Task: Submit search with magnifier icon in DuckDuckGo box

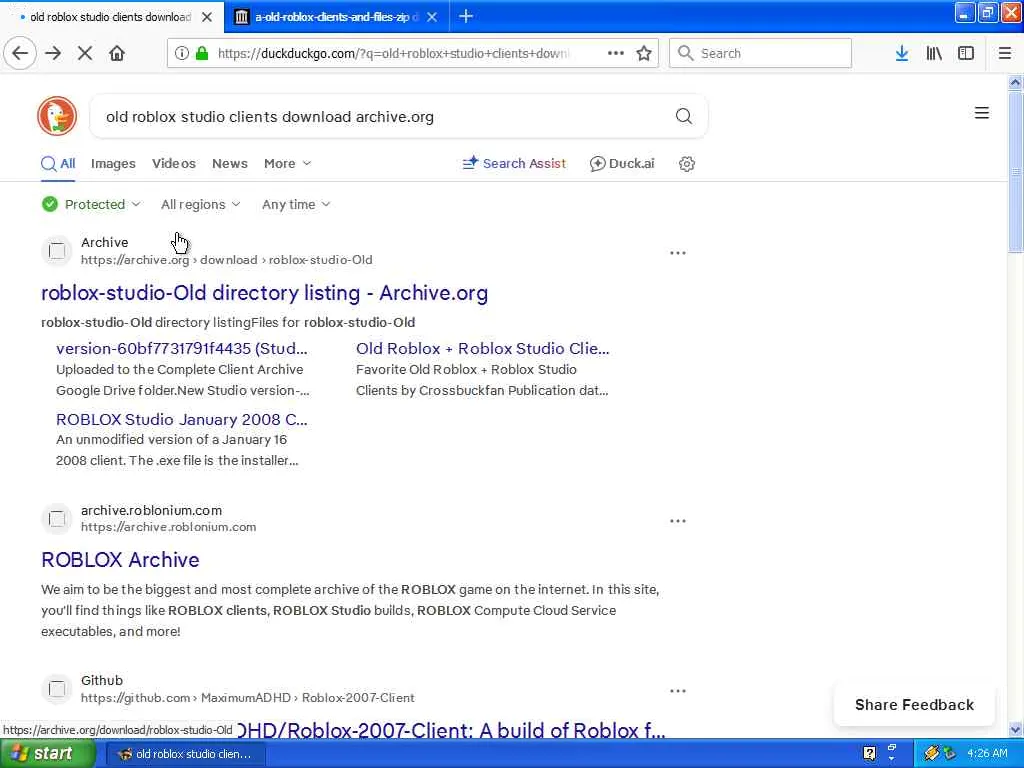Action: tap(684, 116)
